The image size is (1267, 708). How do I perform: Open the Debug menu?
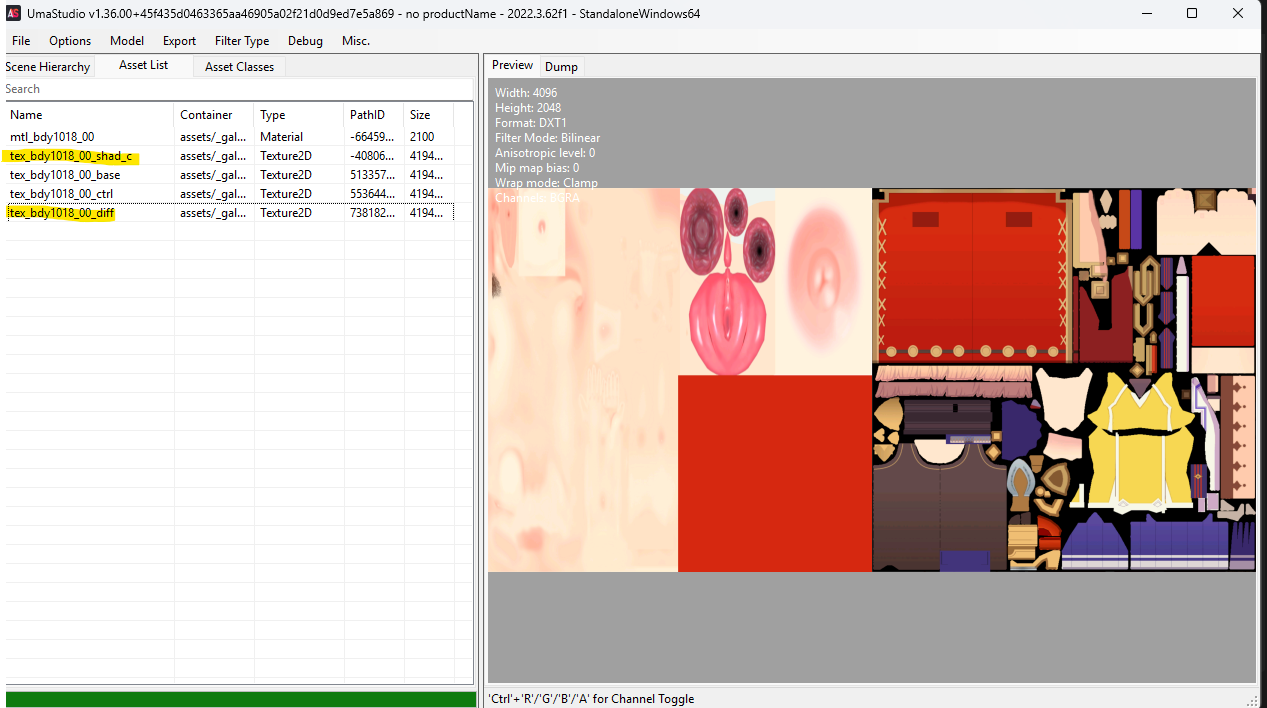coord(305,41)
